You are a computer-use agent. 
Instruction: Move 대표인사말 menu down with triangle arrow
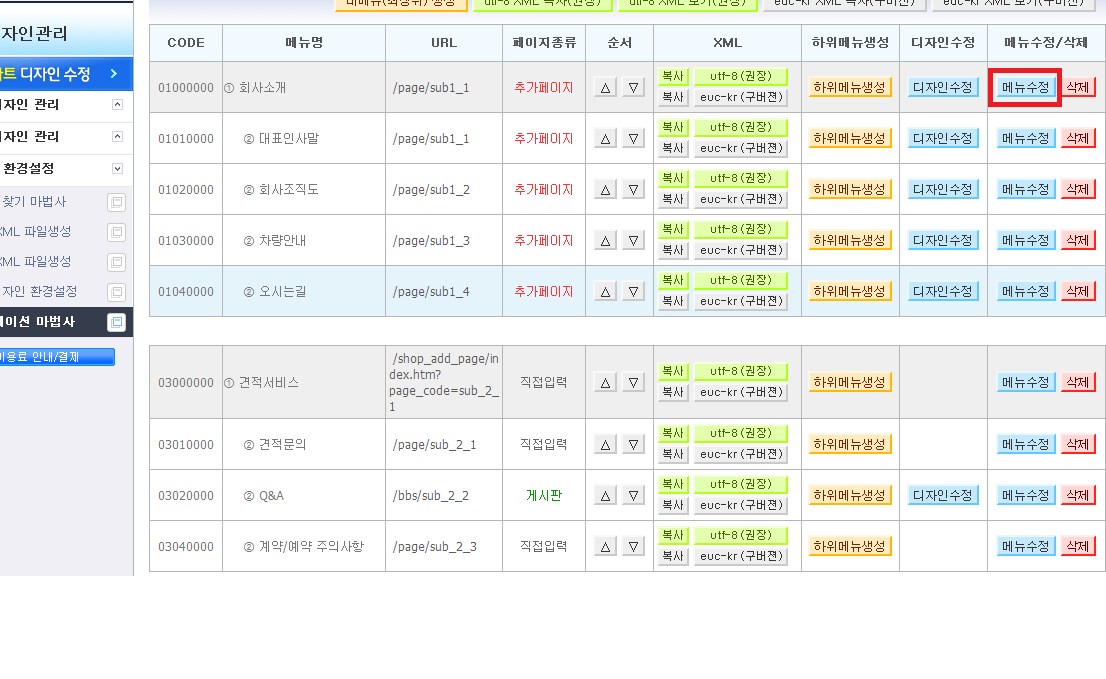point(633,139)
